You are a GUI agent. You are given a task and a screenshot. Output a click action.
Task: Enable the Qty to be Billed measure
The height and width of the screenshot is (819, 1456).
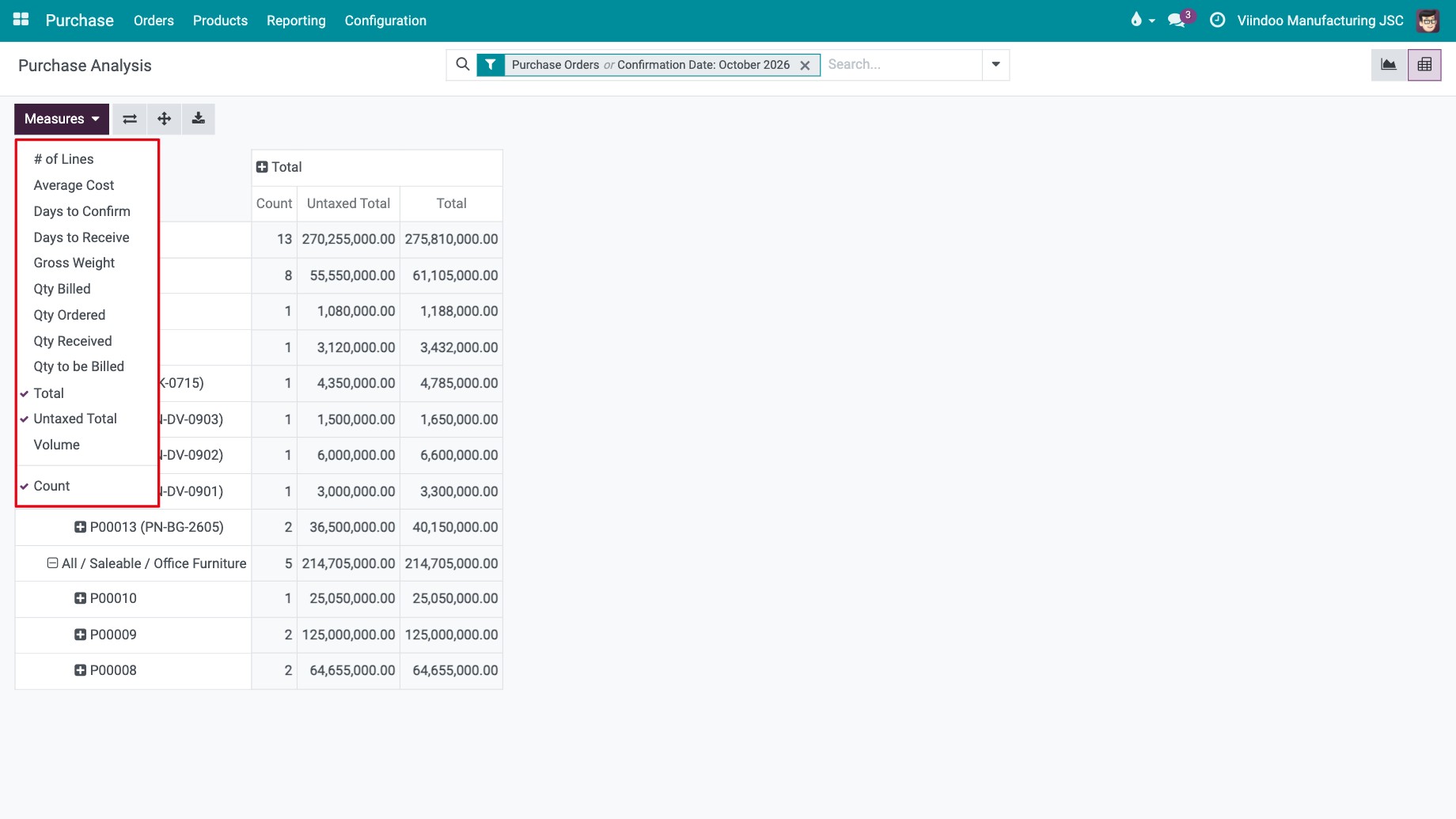pos(87,366)
